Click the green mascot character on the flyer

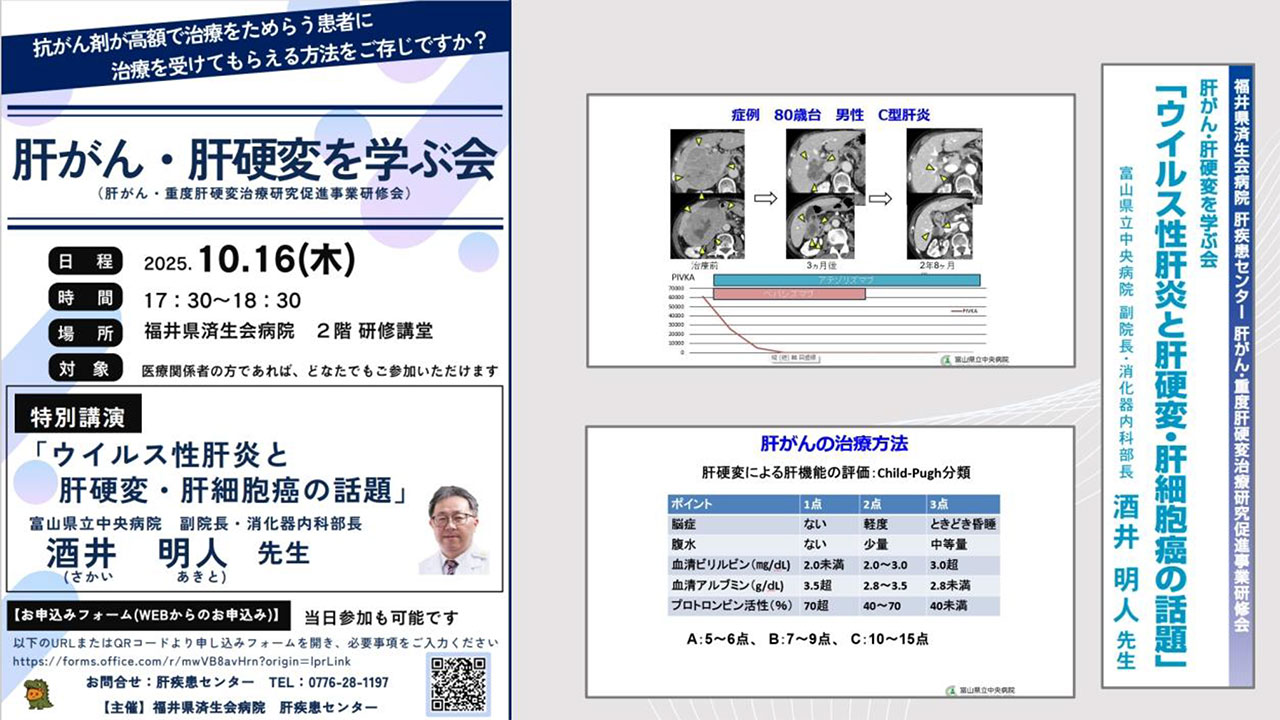[x=37, y=693]
